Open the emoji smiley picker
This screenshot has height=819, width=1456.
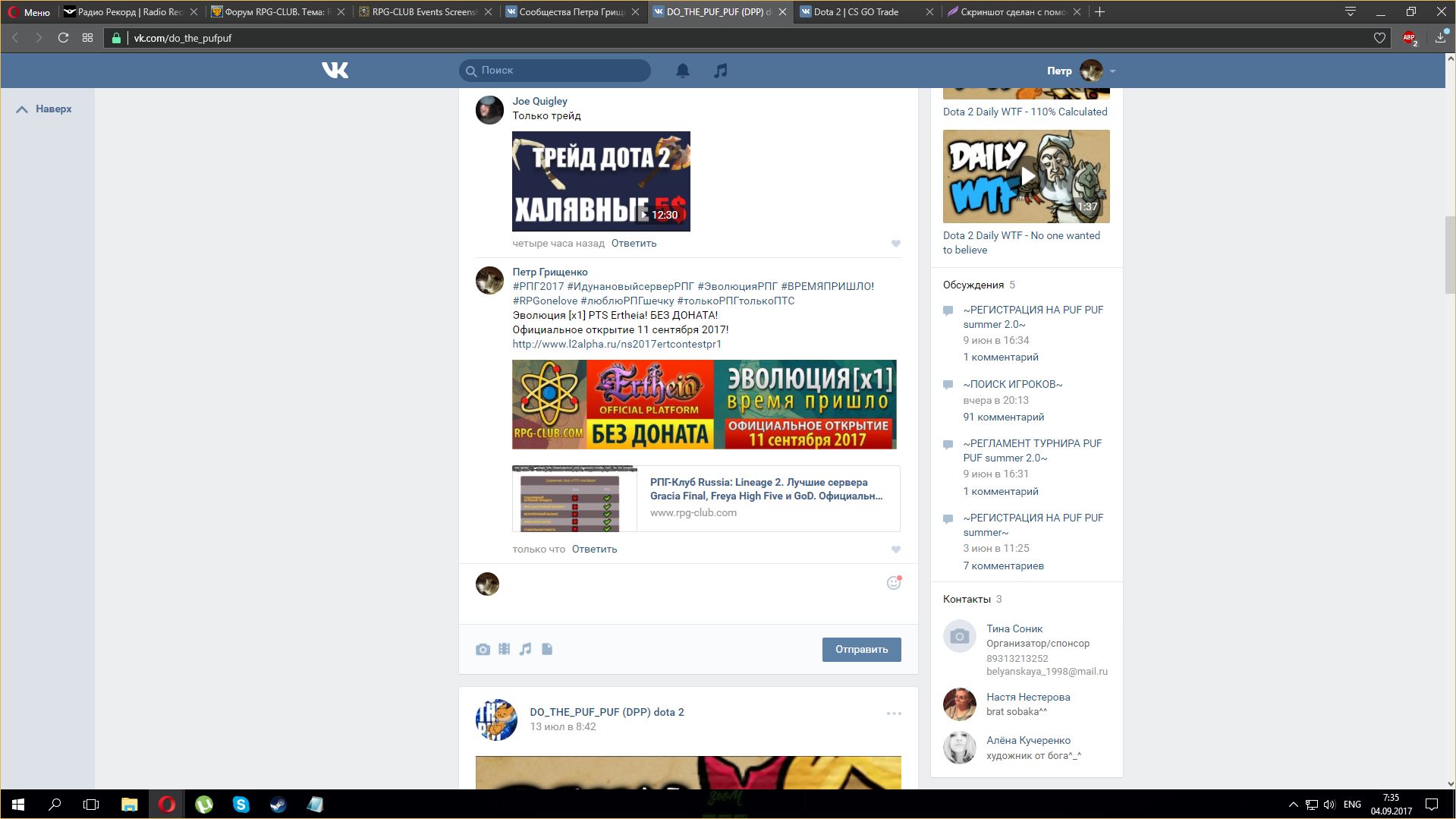click(894, 583)
